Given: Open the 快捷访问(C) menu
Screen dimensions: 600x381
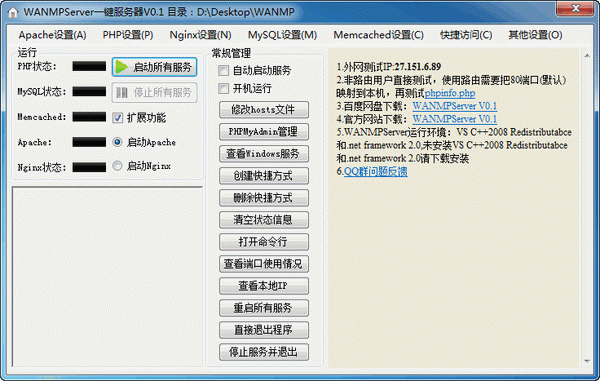Looking at the screenshot, I should point(466,35).
